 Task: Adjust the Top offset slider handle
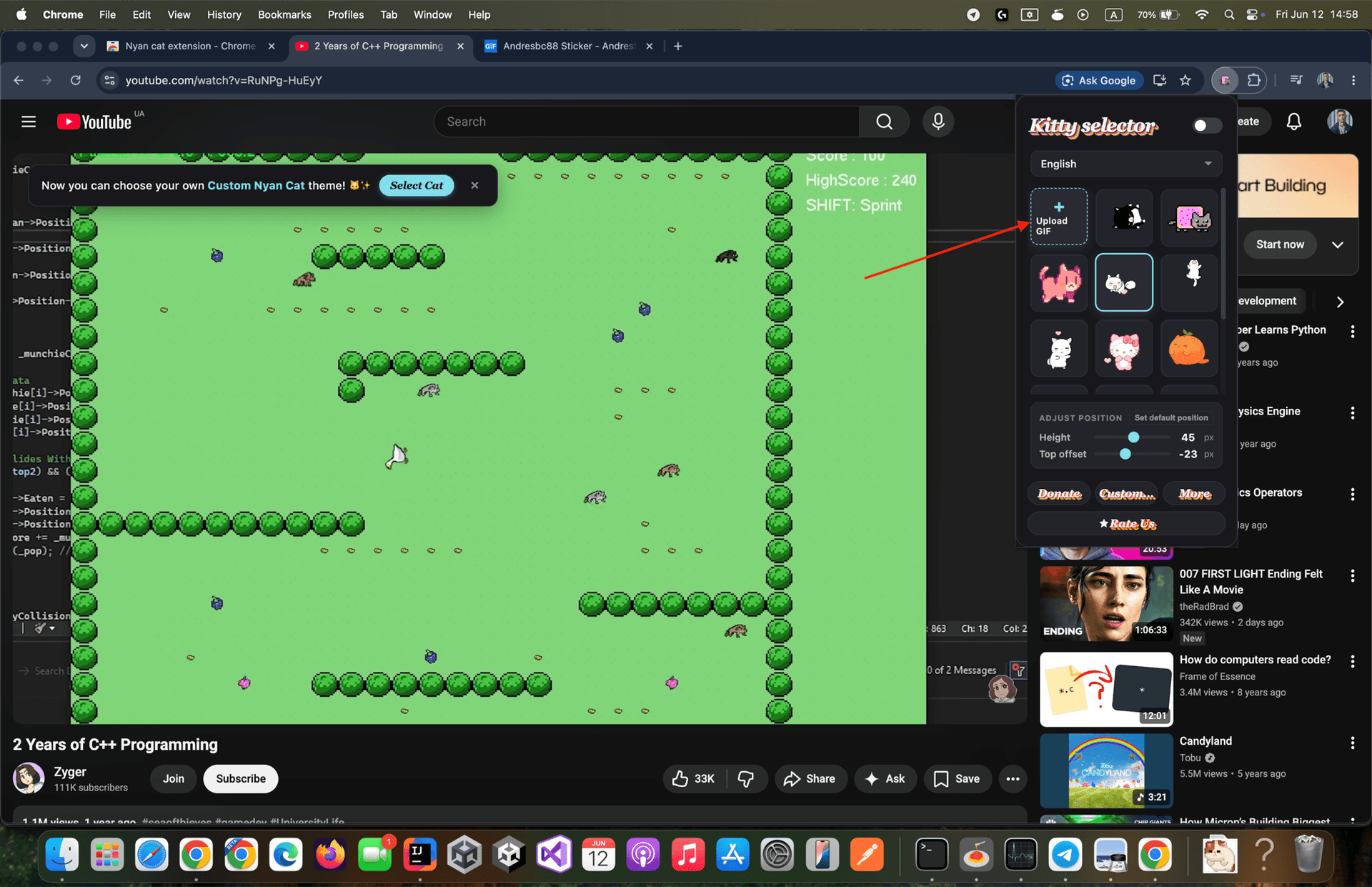[x=1125, y=454]
